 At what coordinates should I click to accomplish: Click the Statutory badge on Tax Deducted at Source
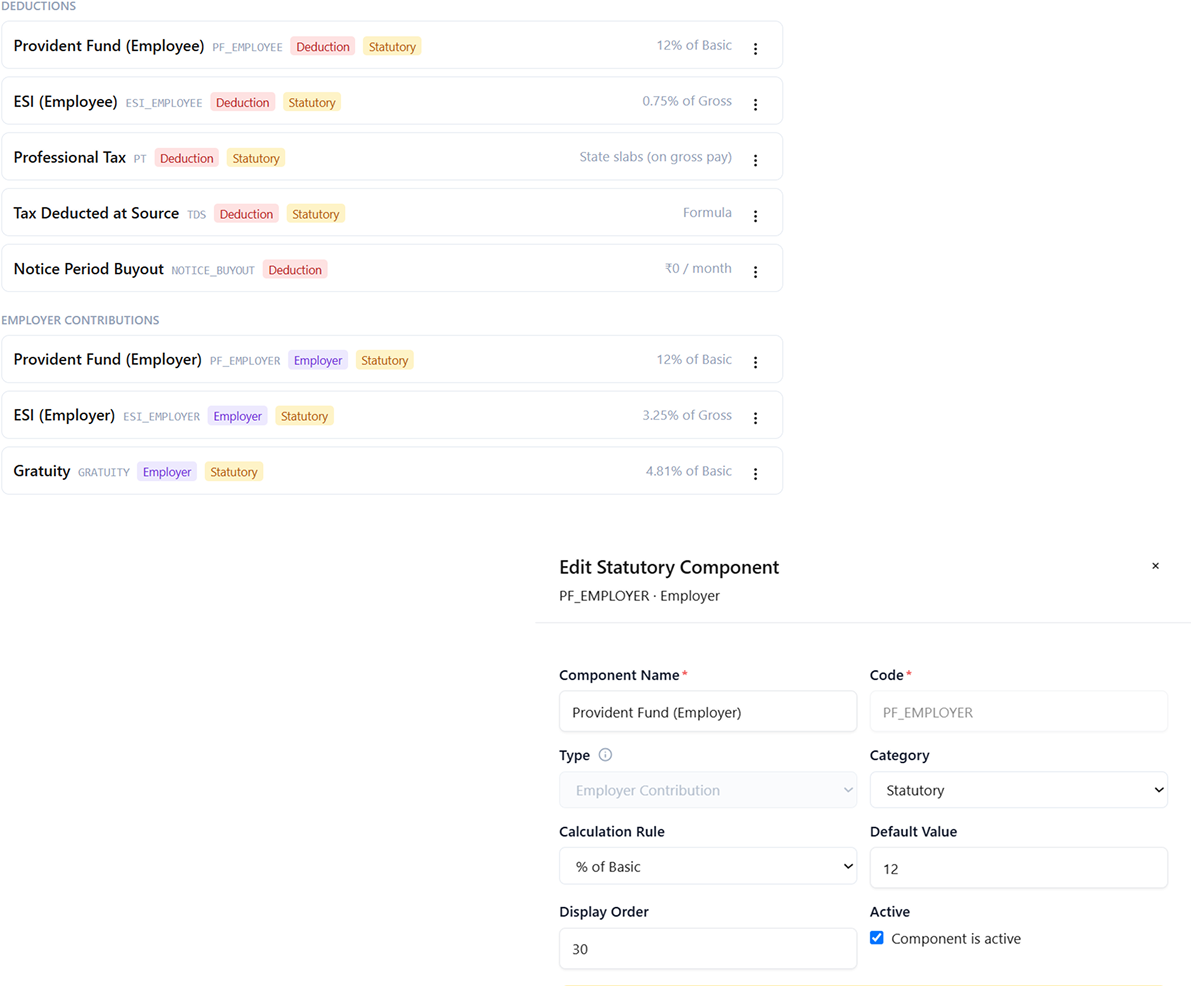click(315, 214)
